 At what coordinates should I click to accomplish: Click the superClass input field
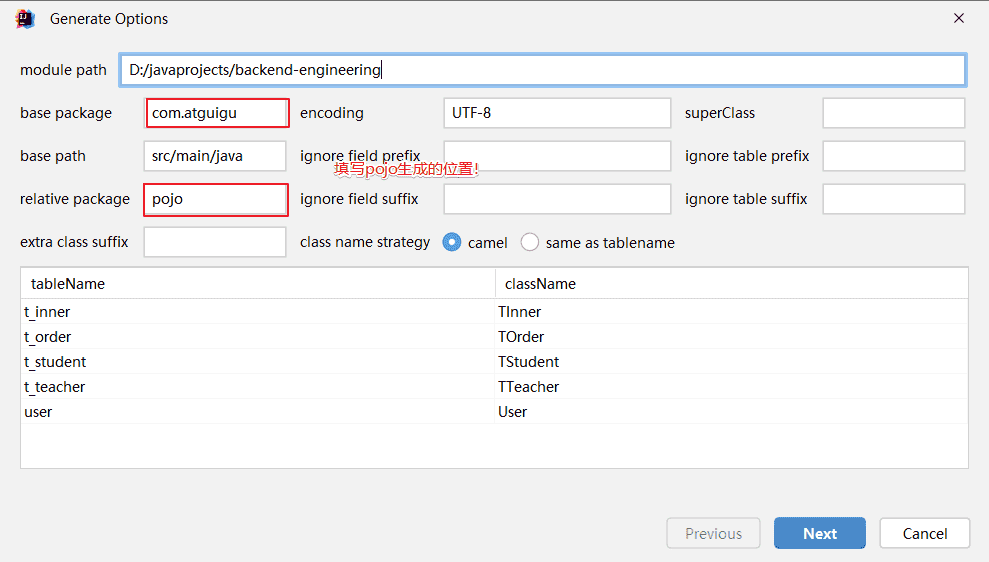click(x=893, y=113)
